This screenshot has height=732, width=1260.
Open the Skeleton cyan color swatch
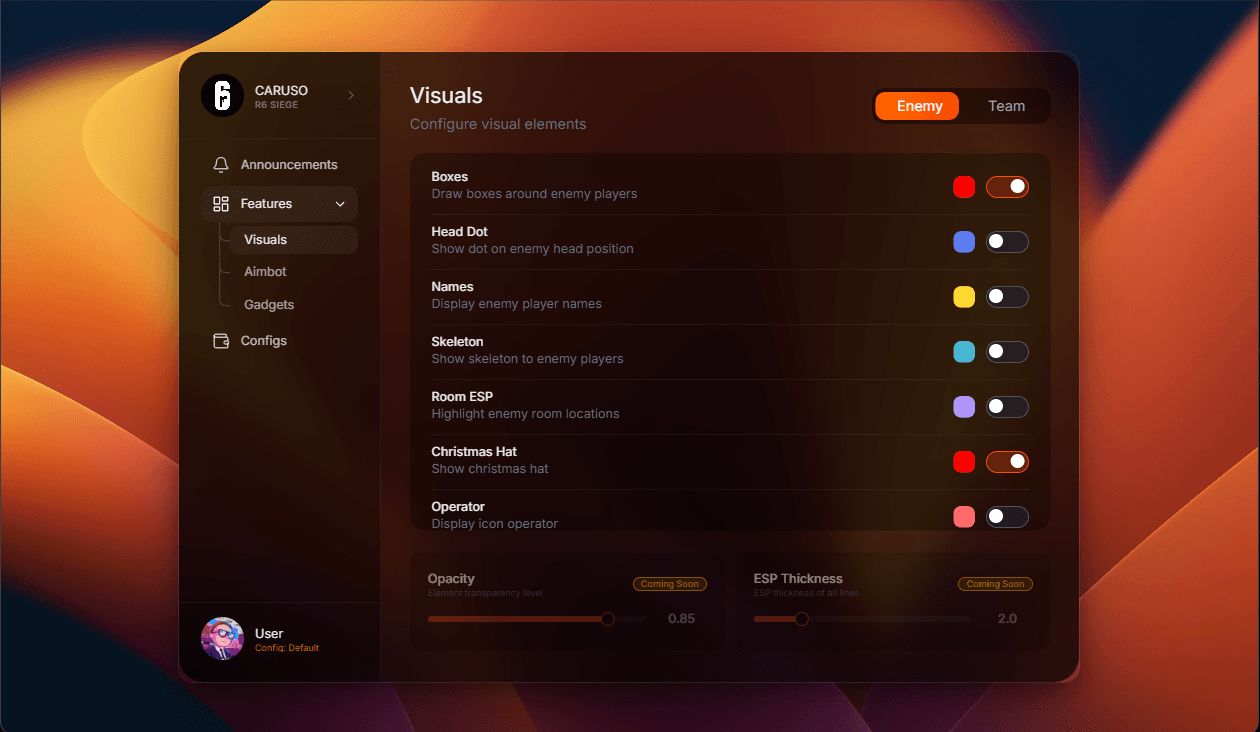coord(964,352)
